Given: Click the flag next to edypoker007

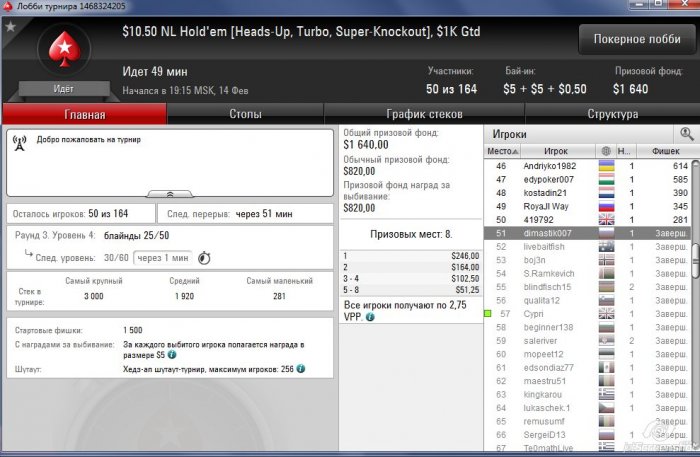Looking at the screenshot, I should point(606,179).
